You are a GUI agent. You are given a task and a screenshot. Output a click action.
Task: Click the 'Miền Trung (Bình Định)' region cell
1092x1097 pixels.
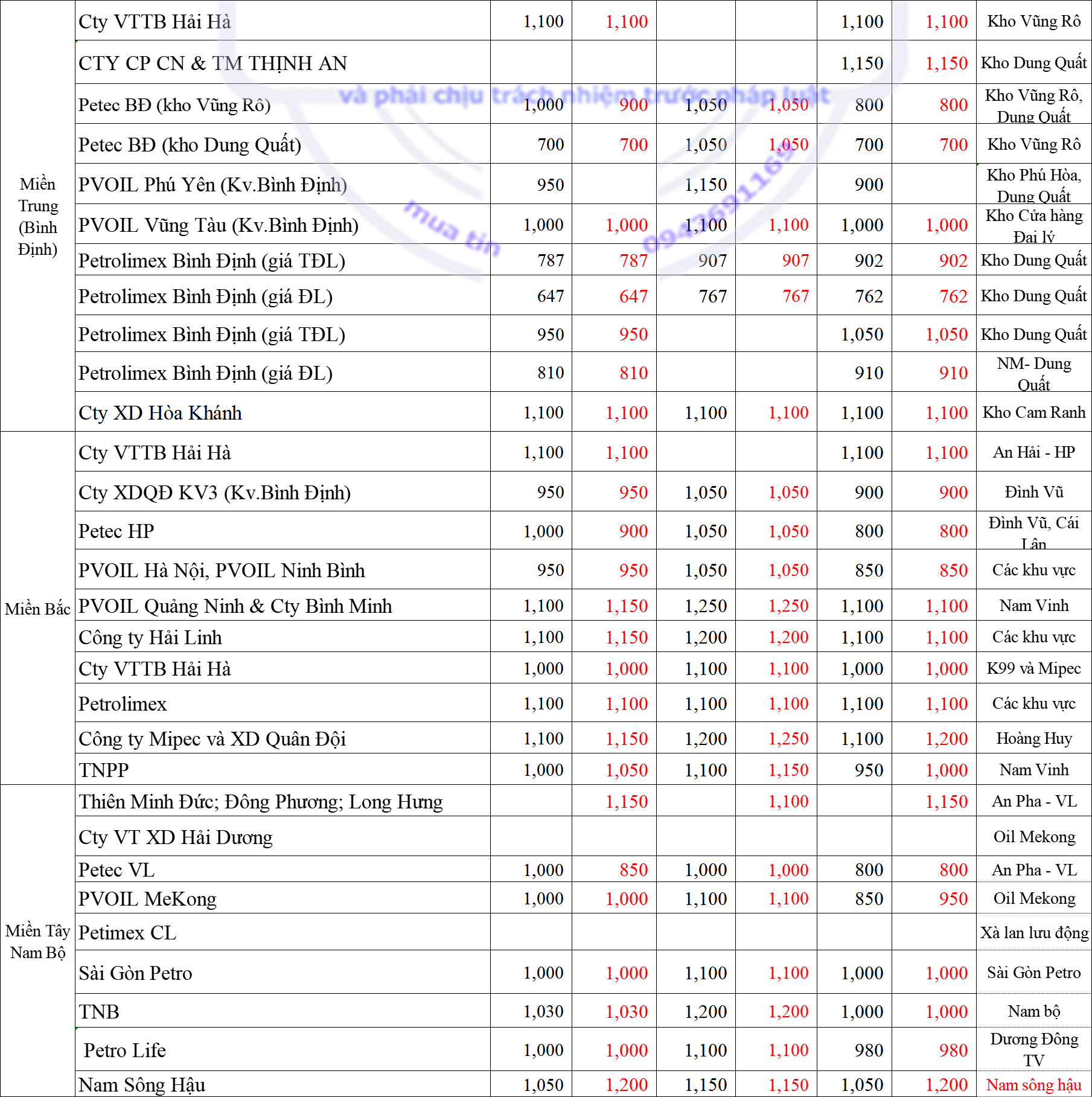37,216
